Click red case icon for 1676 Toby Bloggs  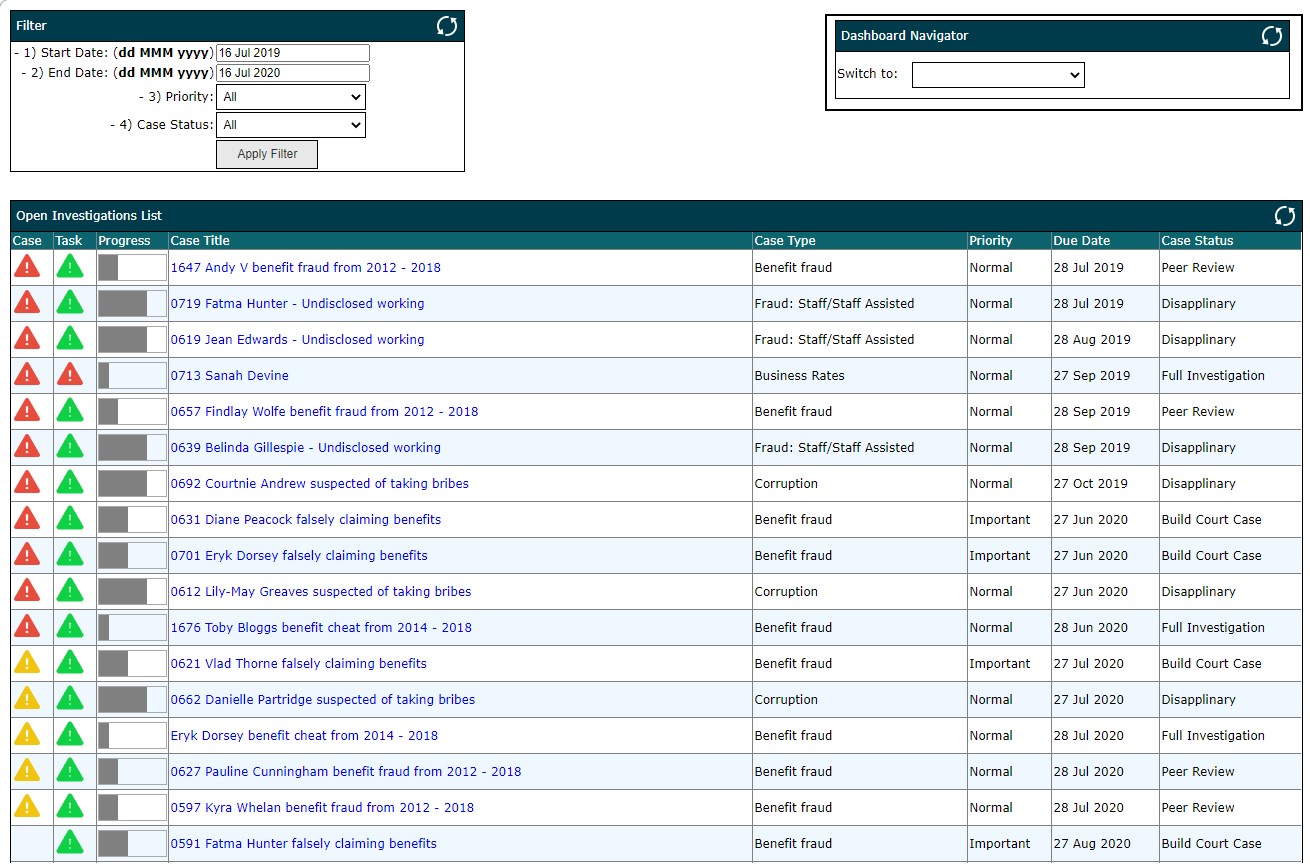click(x=27, y=627)
